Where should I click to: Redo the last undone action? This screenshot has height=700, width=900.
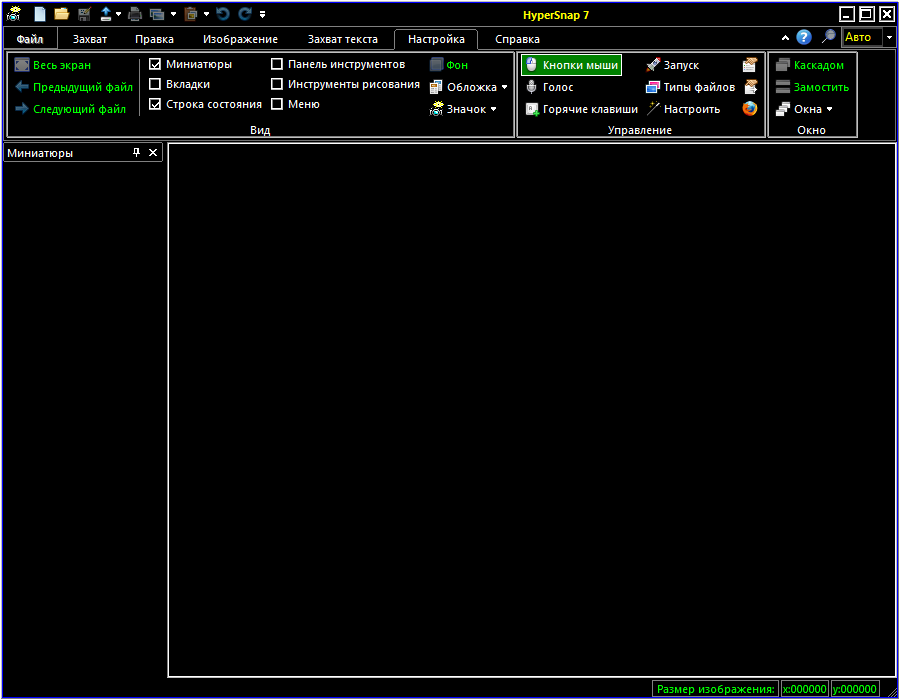[x=245, y=14]
